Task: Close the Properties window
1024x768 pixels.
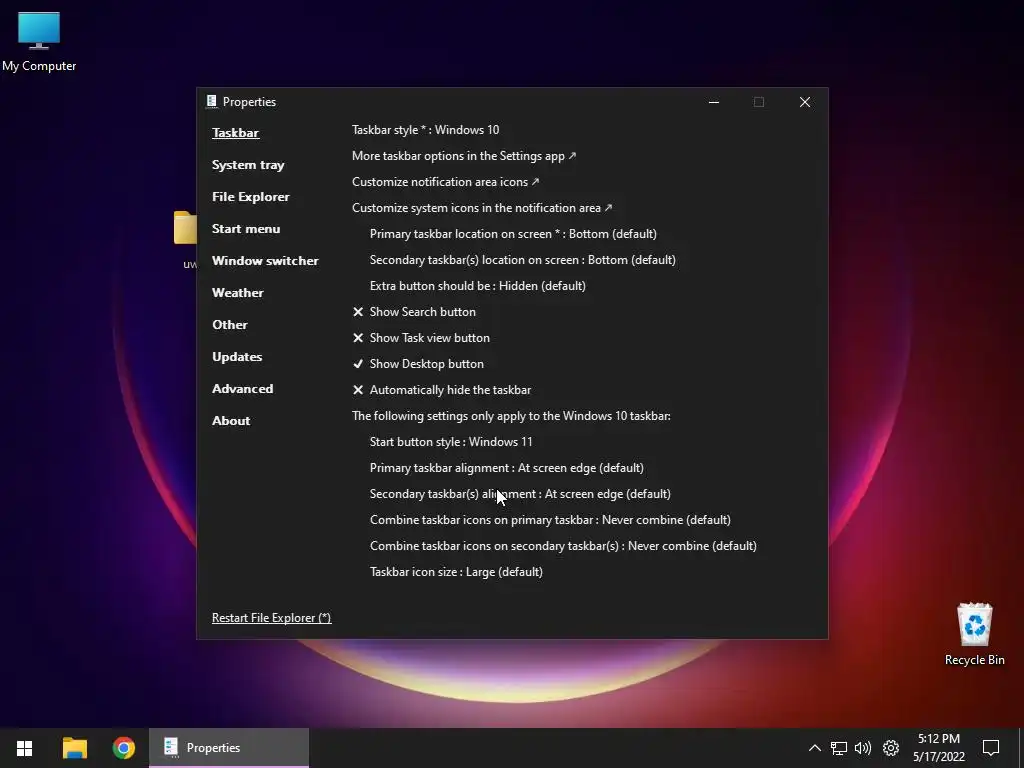Action: [x=805, y=102]
